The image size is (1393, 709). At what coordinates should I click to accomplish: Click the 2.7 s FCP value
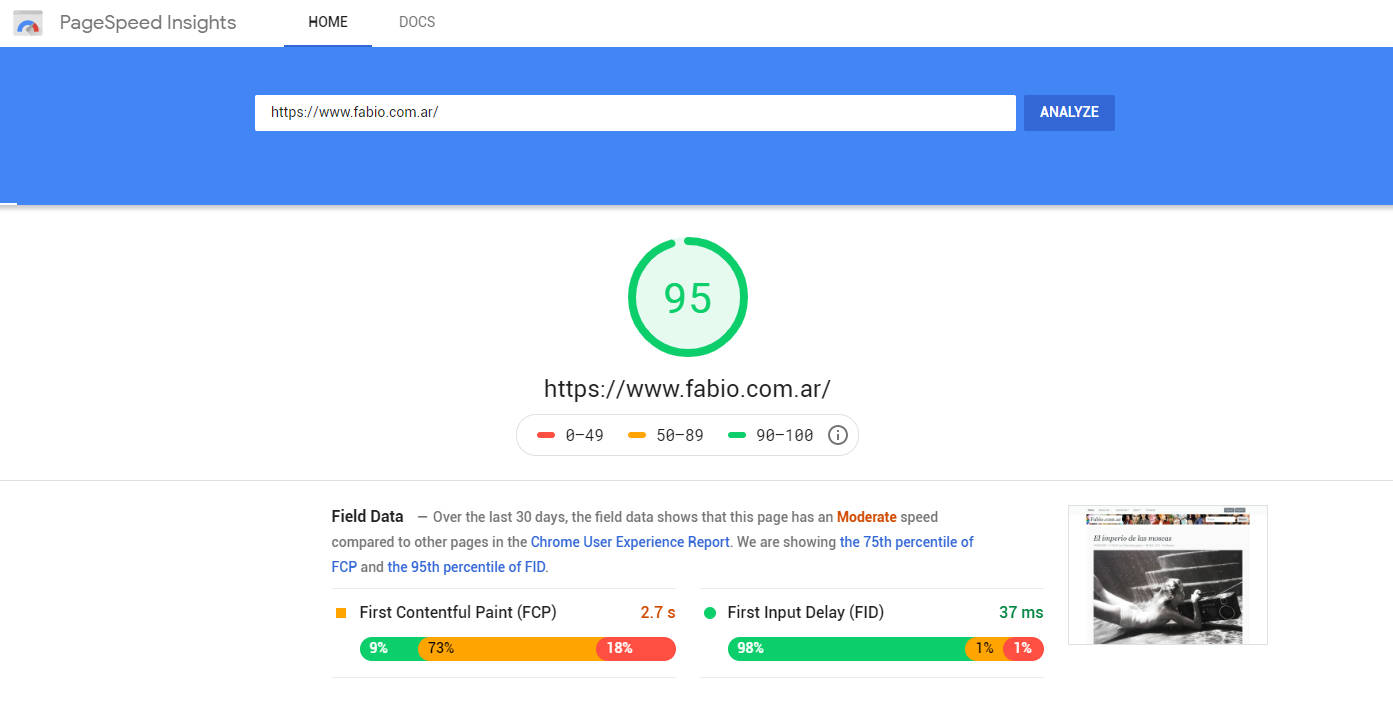coord(658,612)
